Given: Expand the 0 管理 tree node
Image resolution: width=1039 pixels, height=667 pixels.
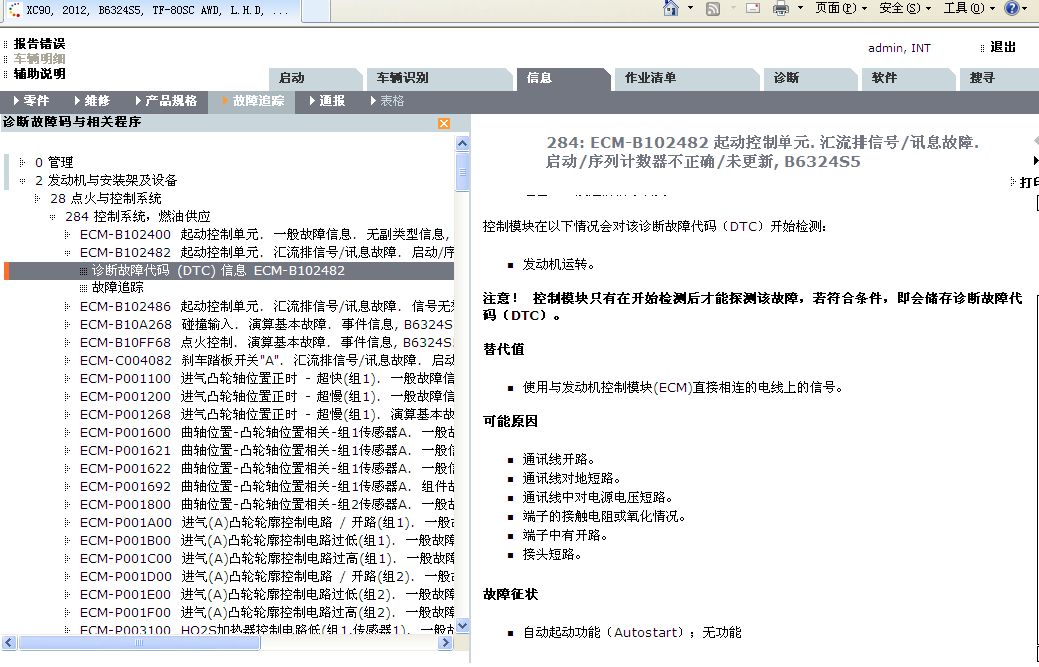Looking at the screenshot, I should 23,162.
